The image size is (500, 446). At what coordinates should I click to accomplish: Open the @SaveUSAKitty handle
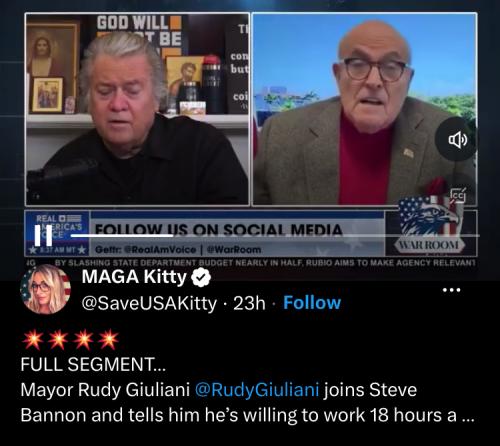click(149, 303)
